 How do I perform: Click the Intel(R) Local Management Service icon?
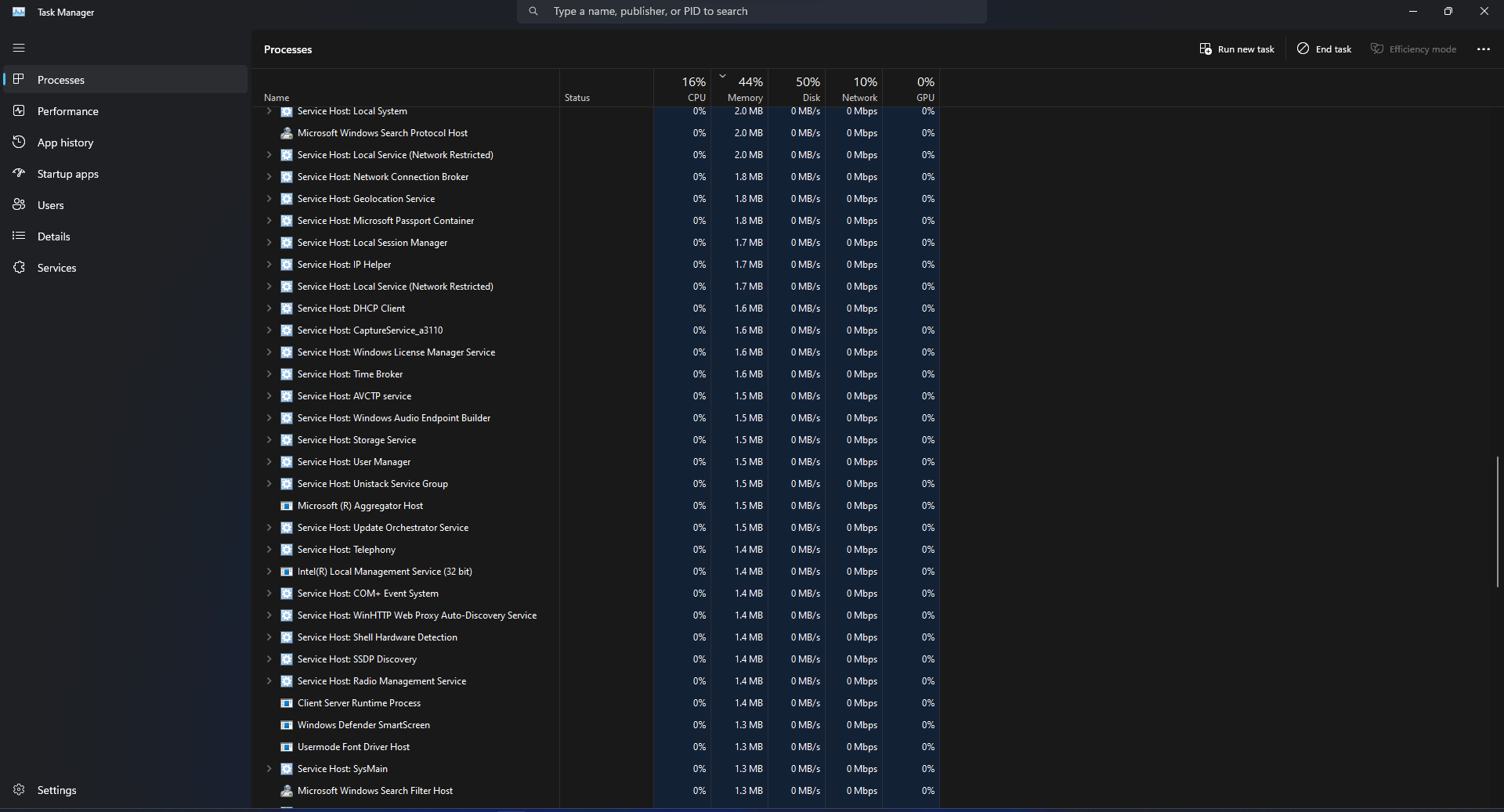[x=287, y=572]
